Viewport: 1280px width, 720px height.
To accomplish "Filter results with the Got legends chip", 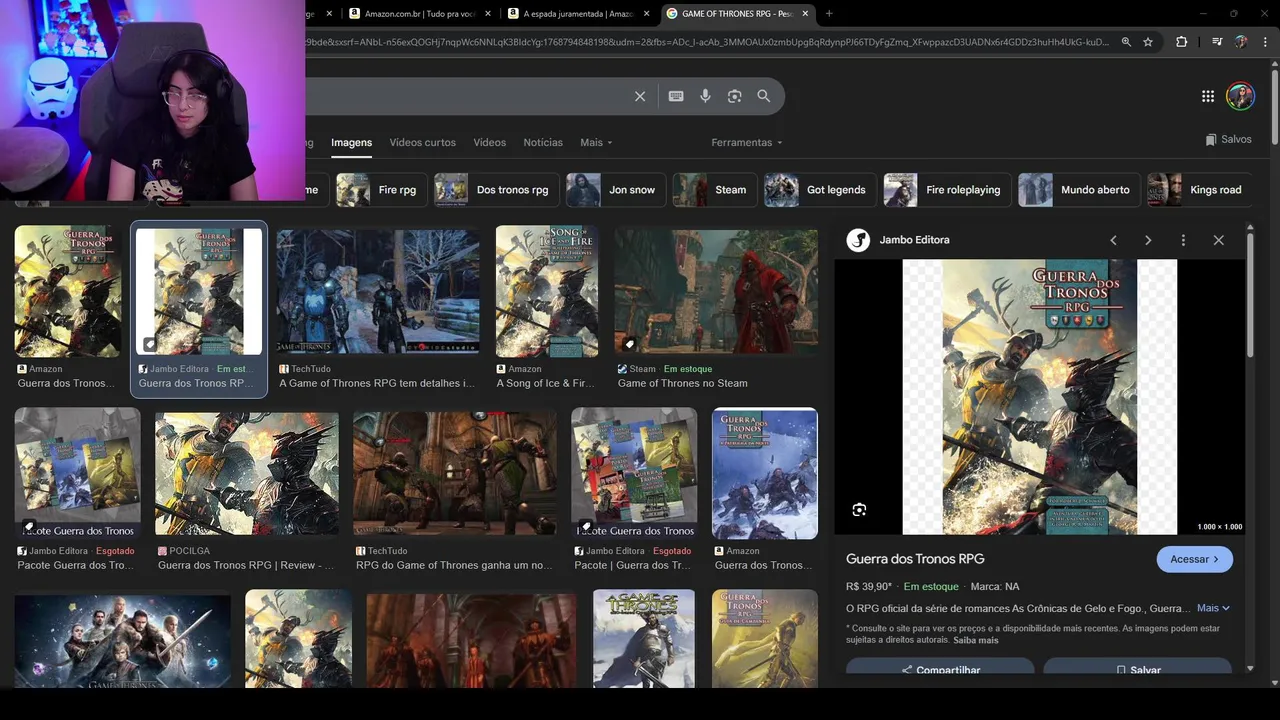I will tap(820, 190).
